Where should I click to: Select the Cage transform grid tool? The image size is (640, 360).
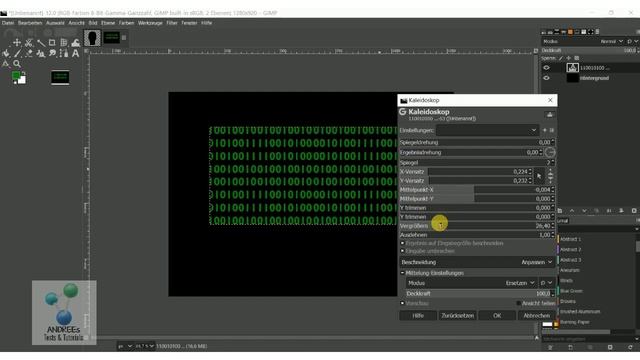[x=64, y=42]
